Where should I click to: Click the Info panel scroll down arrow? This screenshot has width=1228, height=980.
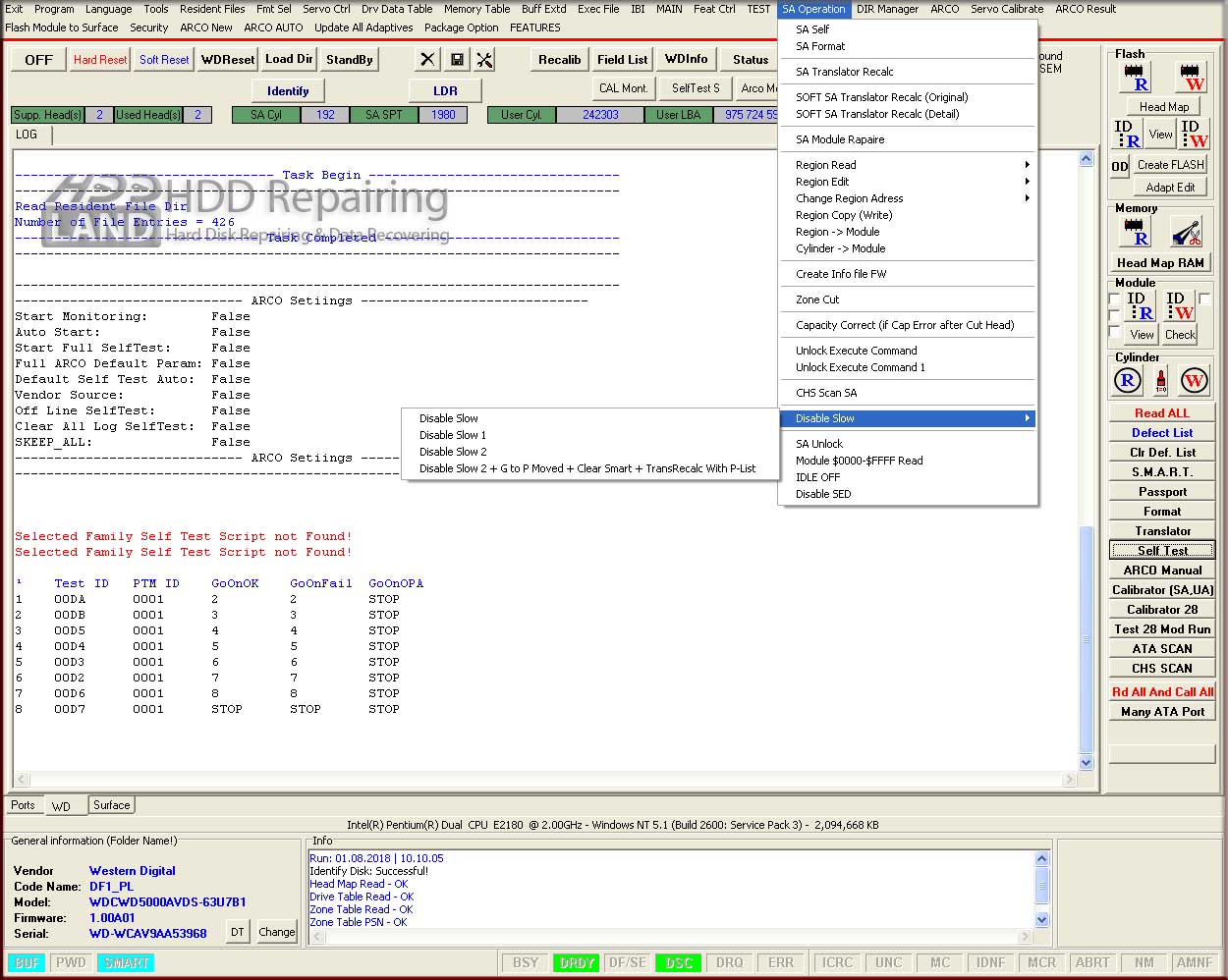point(1042,920)
